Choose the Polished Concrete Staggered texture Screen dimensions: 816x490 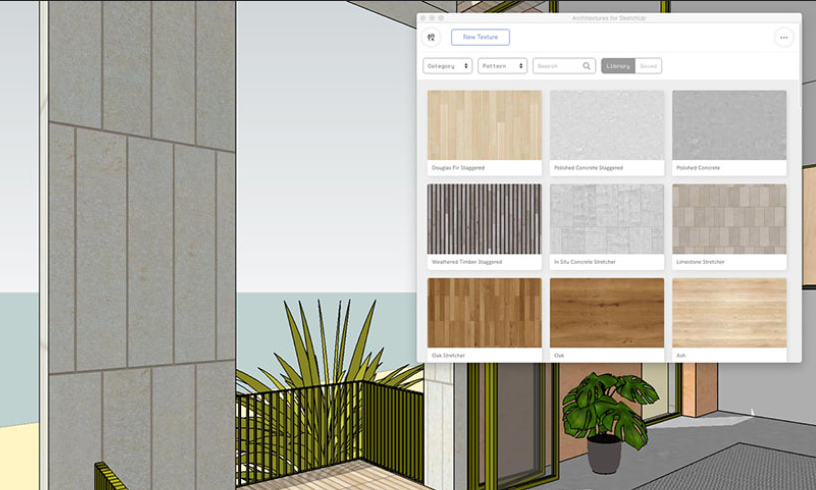607,125
